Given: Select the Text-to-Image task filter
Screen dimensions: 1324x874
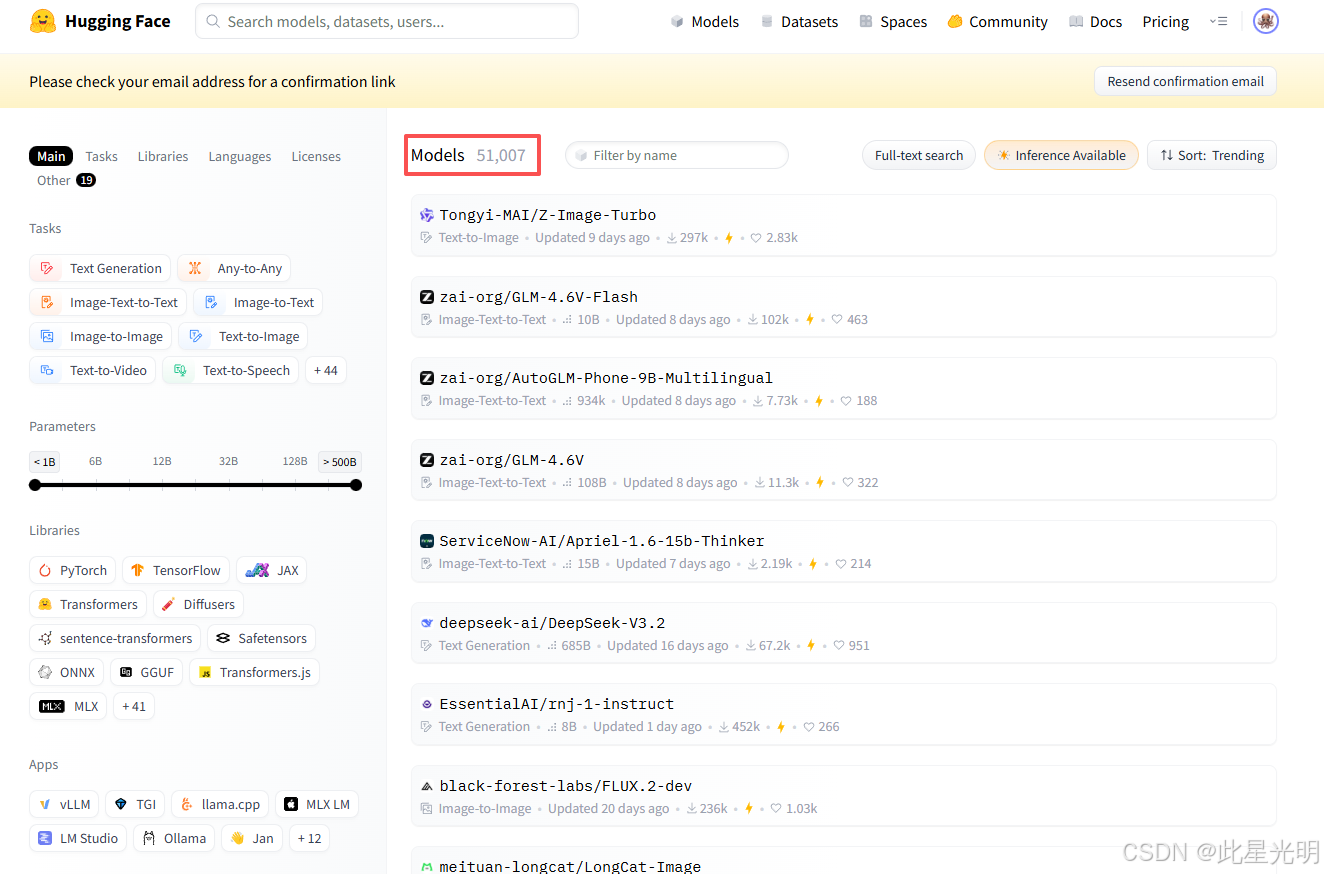Looking at the screenshot, I should tap(243, 336).
